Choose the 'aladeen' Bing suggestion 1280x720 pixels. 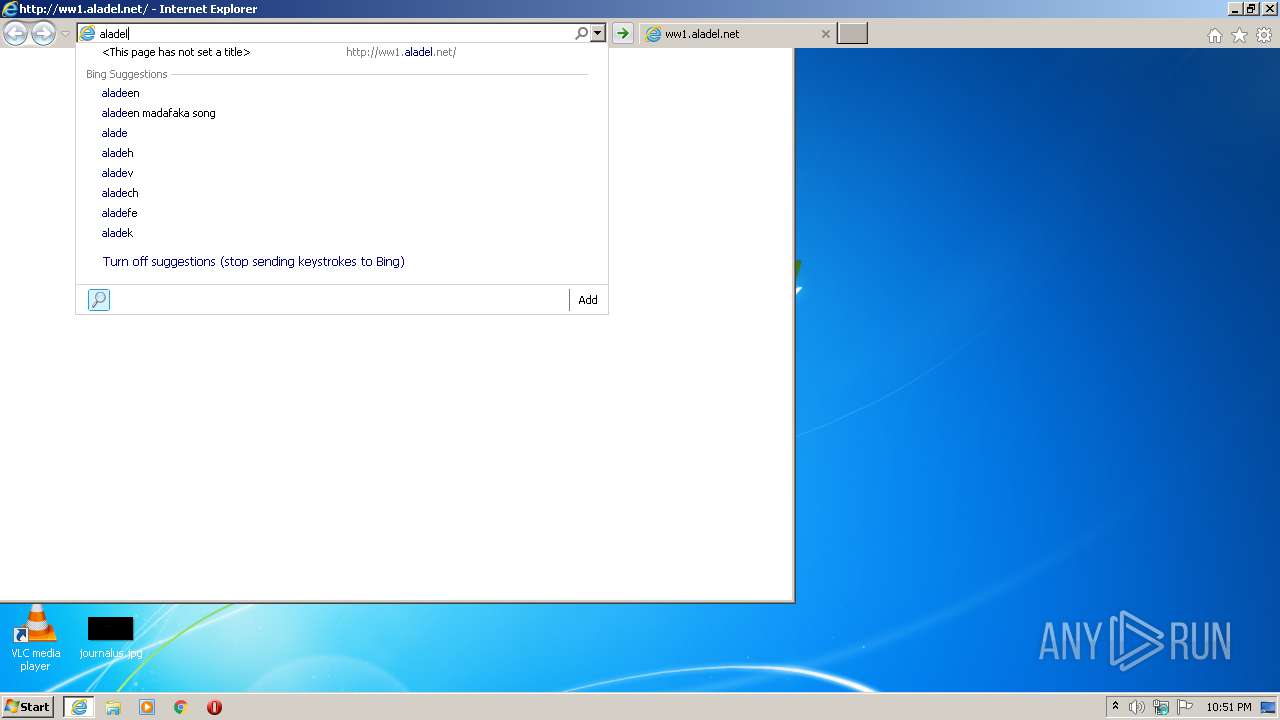pos(120,93)
